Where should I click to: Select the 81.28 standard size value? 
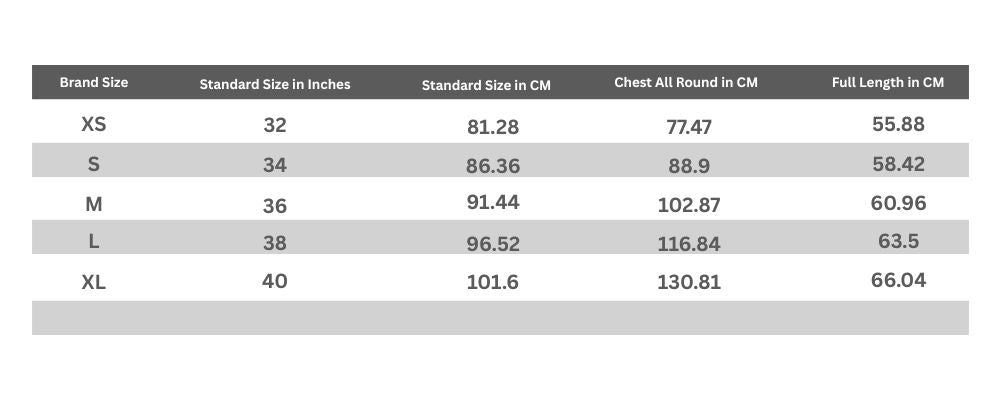pos(493,127)
